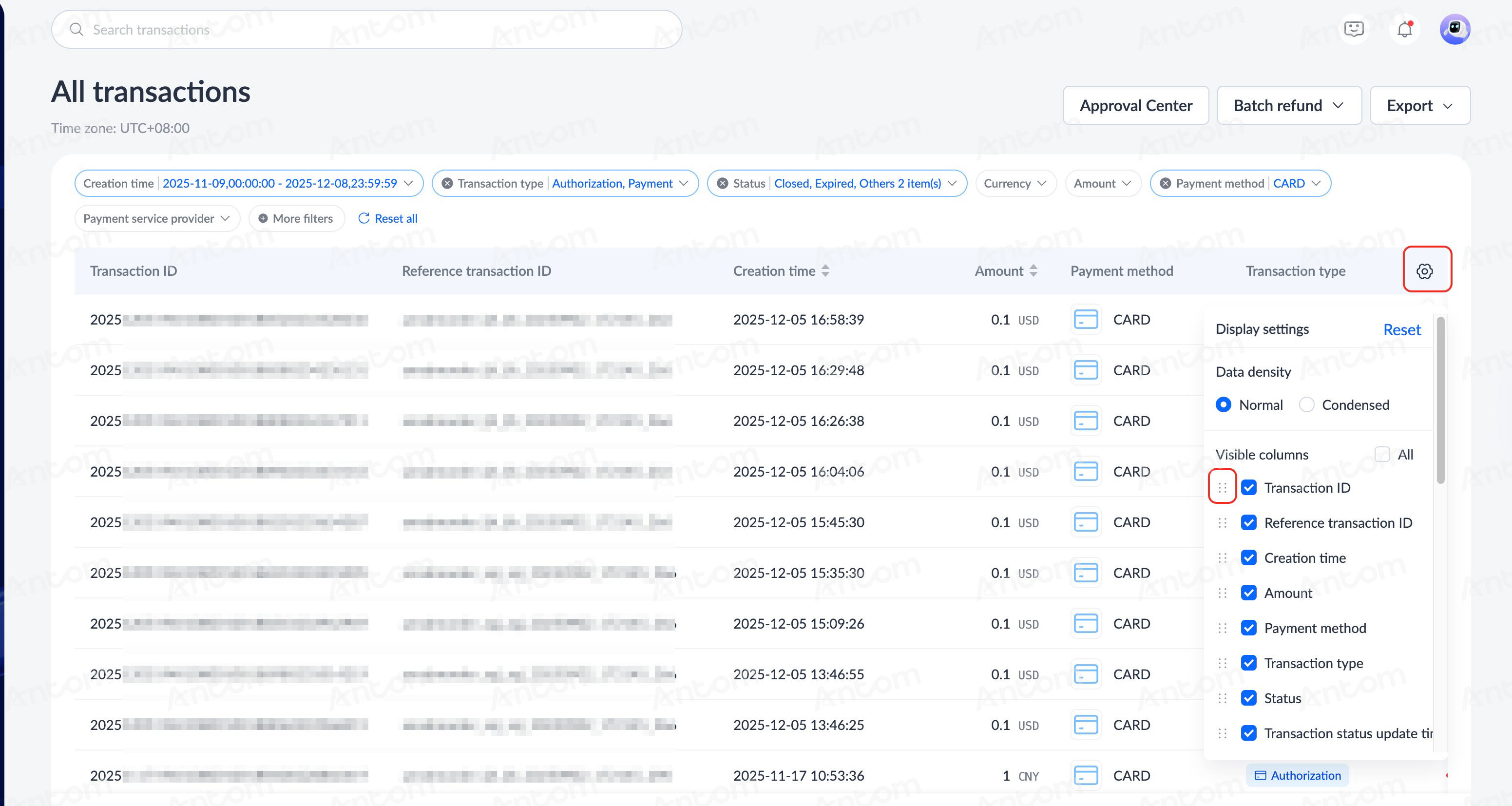Uncheck the Transaction ID column checkbox
Image resolution: width=1512 pixels, height=806 pixels.
point(1248,487)
